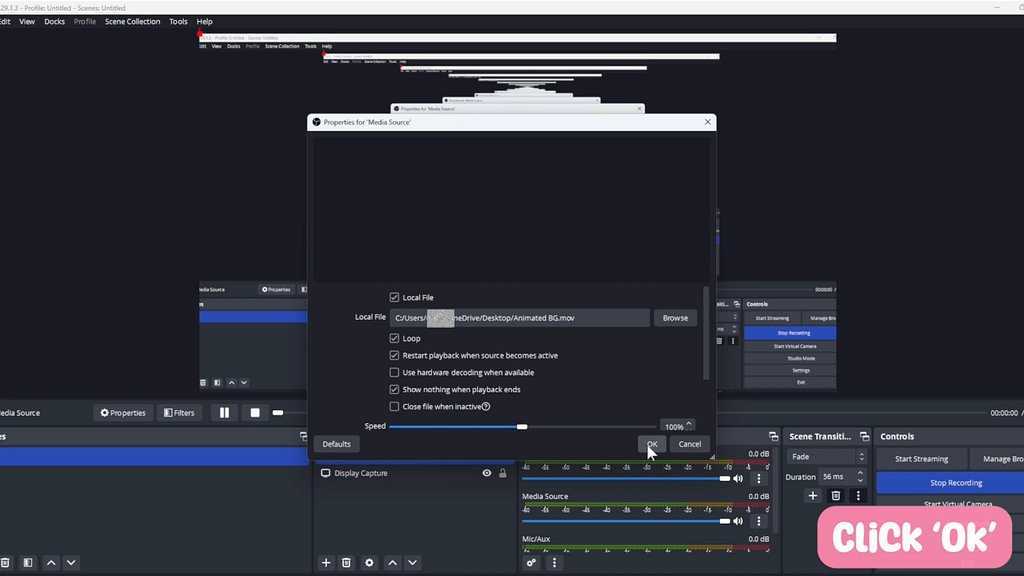
Task: Open advanced audio properties gears icon
Action: 531,563
